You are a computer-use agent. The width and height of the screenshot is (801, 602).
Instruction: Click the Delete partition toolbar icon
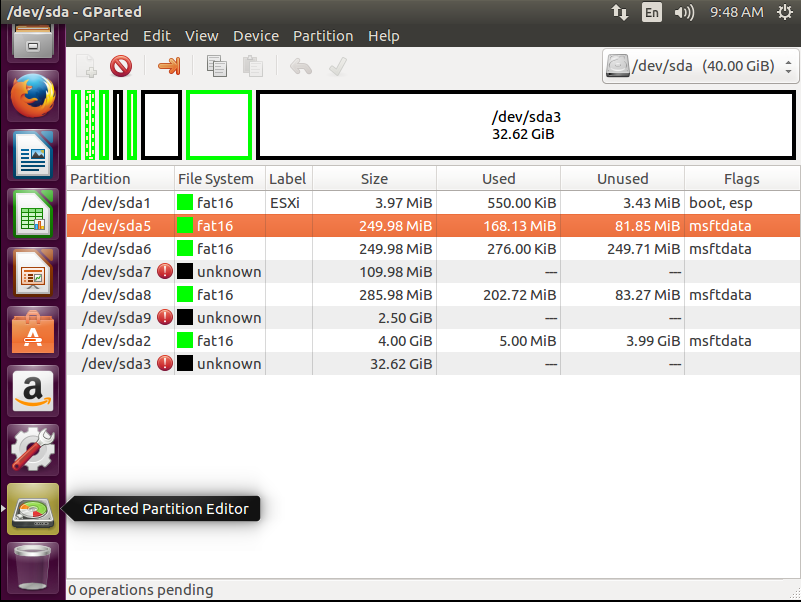pos(121,67)
